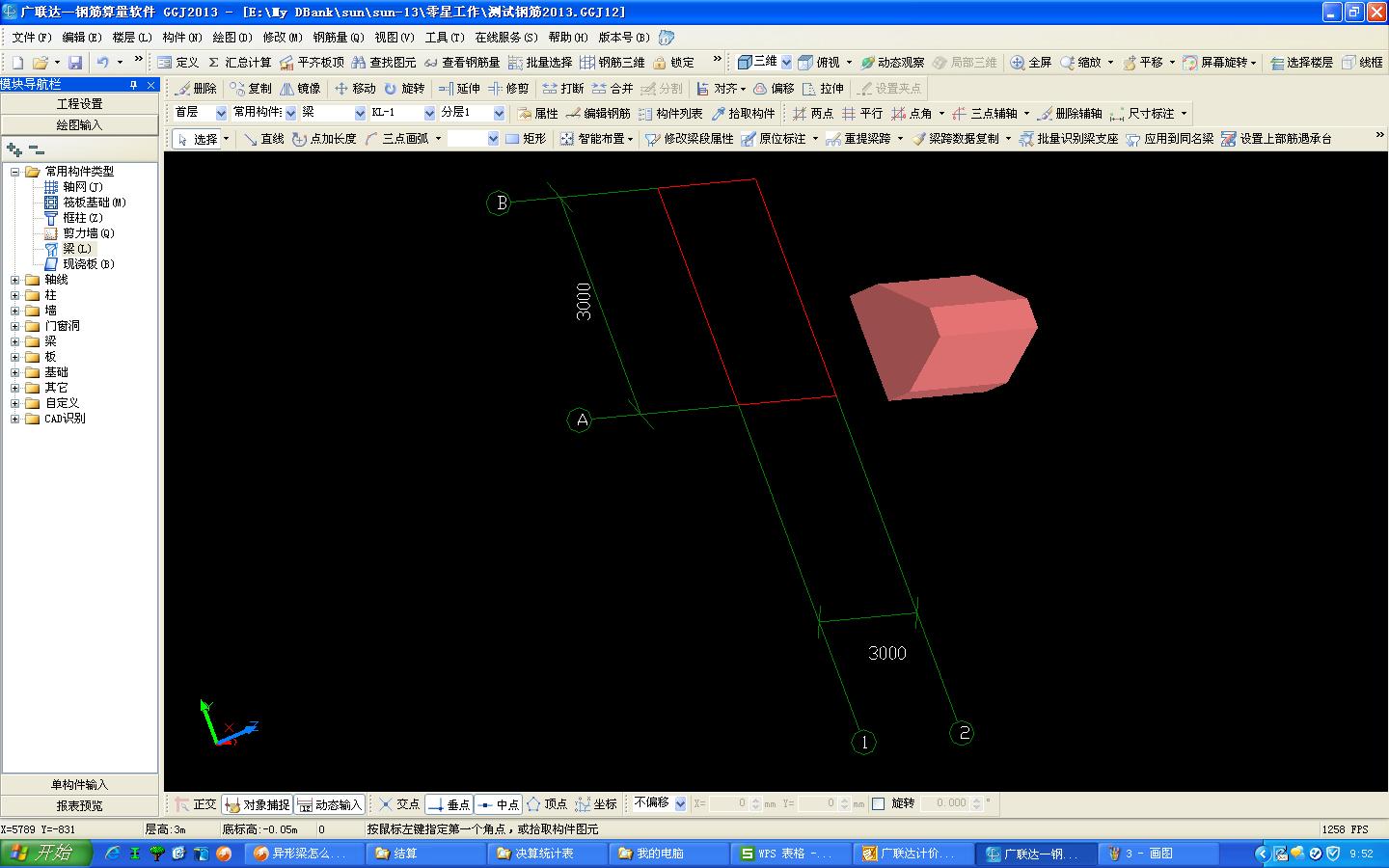This screenshot has width=1389, height=868.
Task: Select the 移动 move tool
Action: (x=355, y=88)
